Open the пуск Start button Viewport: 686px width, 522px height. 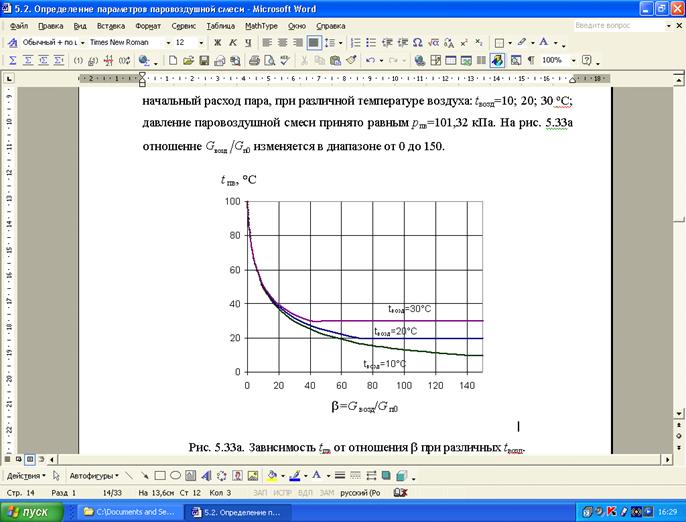point(32,511)
